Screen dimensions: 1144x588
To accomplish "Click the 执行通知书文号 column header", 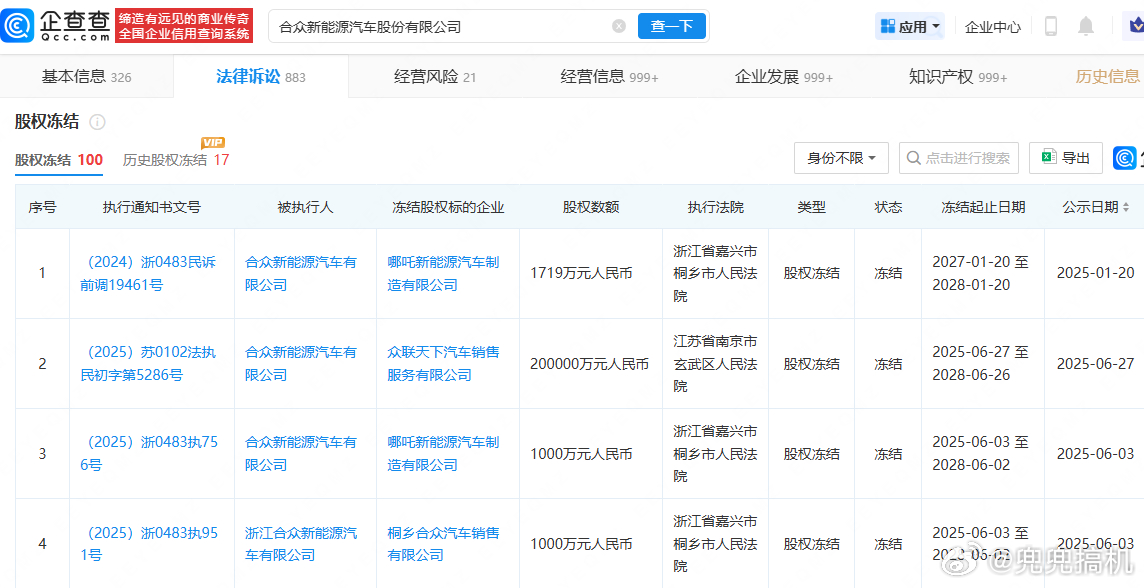I will 152,207.
